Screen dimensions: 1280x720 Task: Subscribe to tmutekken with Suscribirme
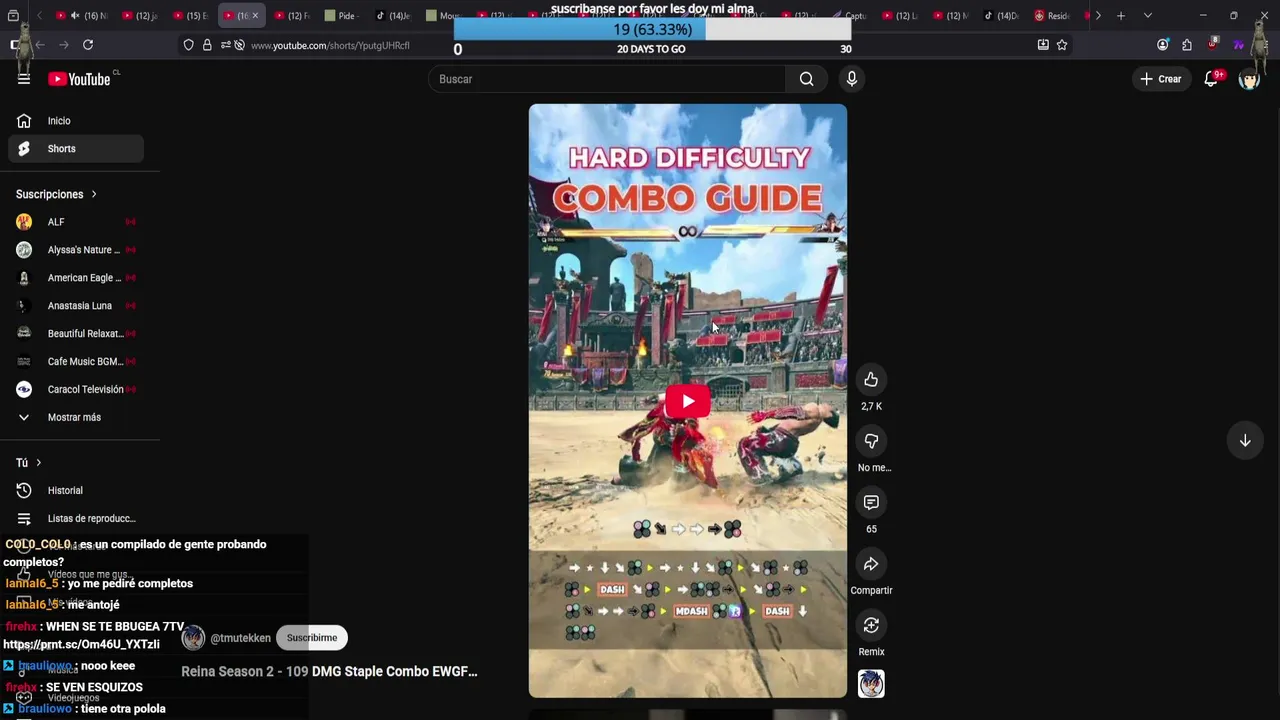point(312,638)
